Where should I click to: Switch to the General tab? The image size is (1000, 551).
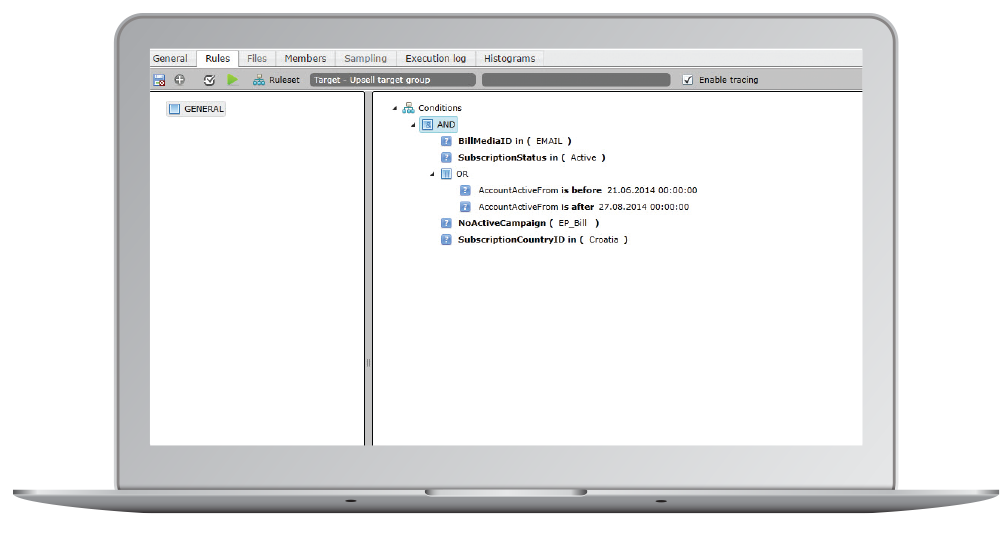pos(170,58)
